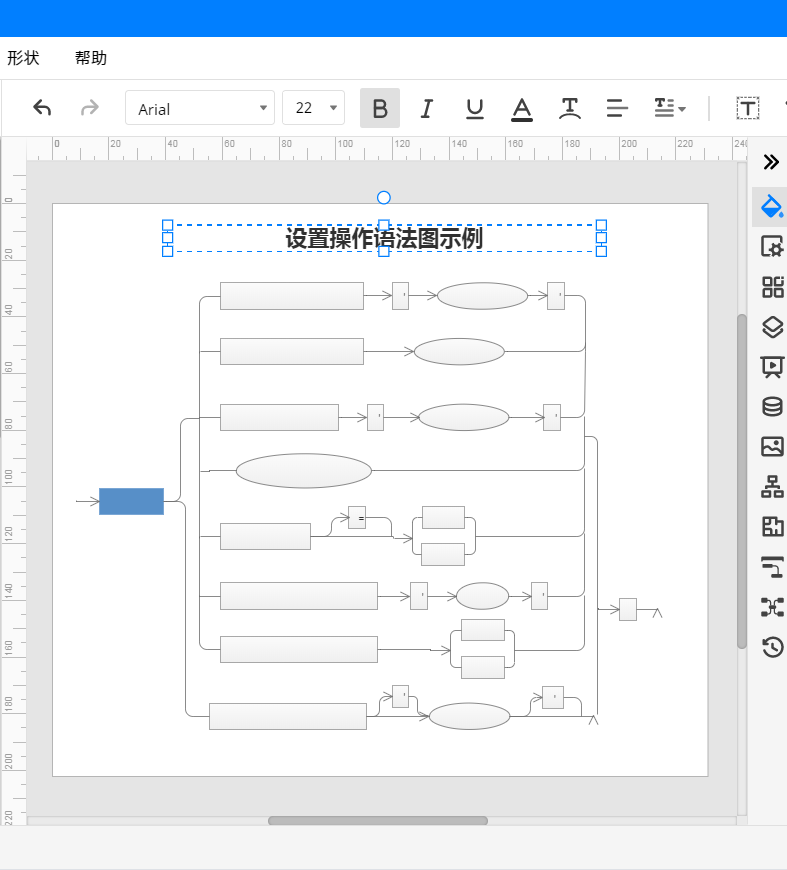Open the org chart panel icon
This screenshot has width=787, height=870.
(772, 487)
